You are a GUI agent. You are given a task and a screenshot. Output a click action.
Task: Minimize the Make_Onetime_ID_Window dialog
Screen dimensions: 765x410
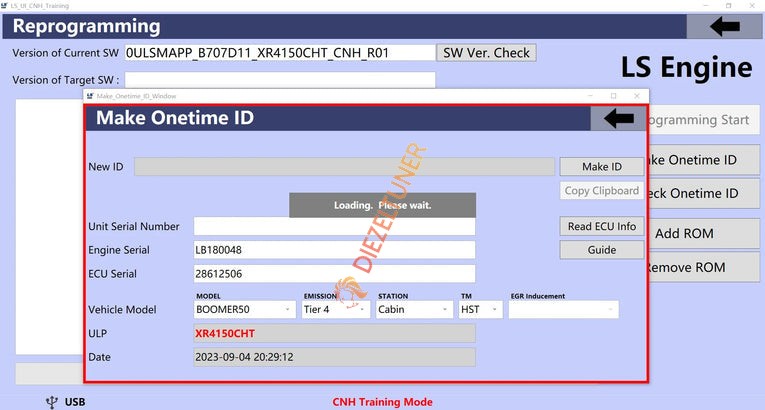590,96
